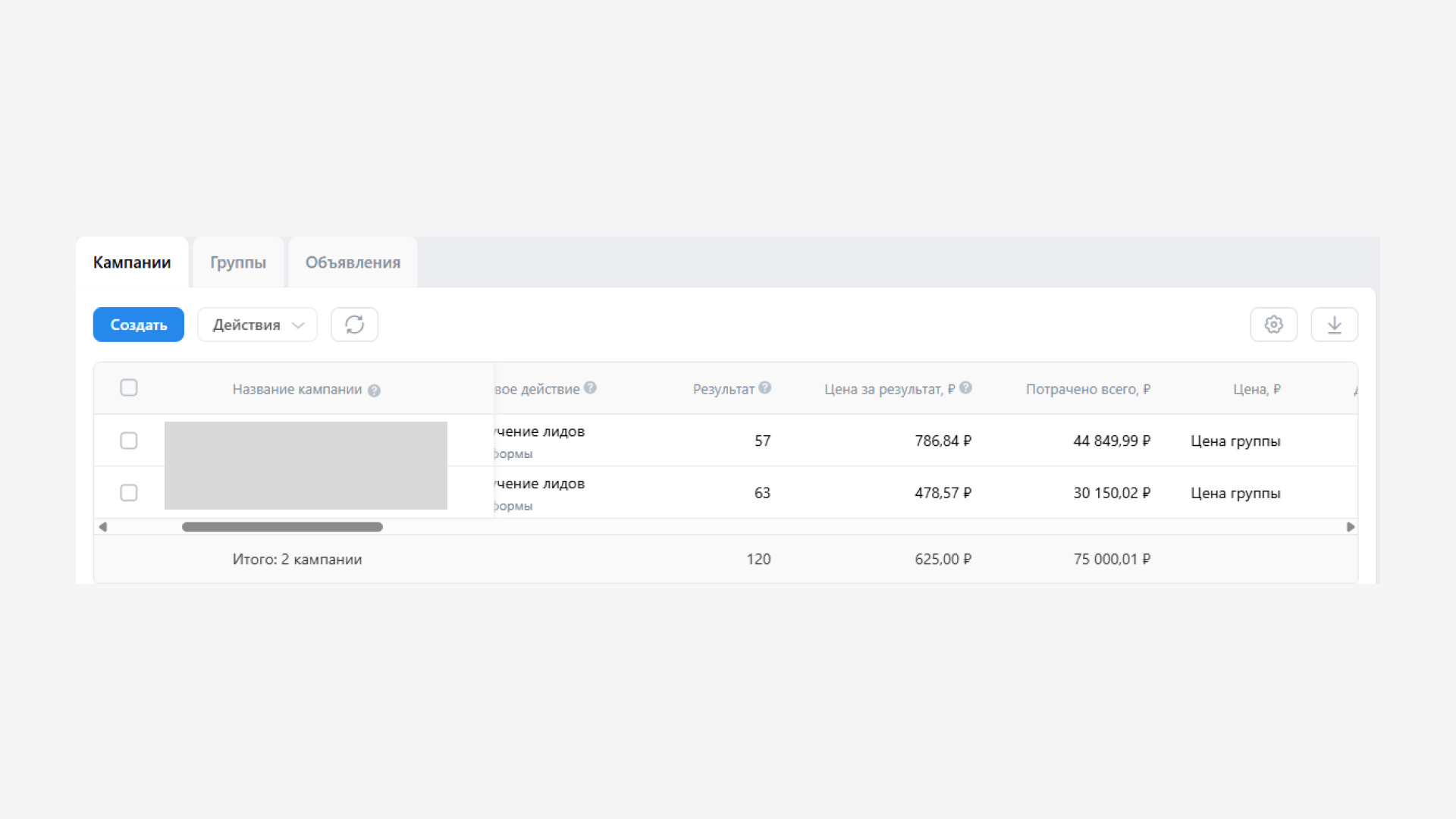This screenshot has height=819, width=1456.
Task: Switch to the Группы tab
Action: pyautogui.click(x=238, y=262)
